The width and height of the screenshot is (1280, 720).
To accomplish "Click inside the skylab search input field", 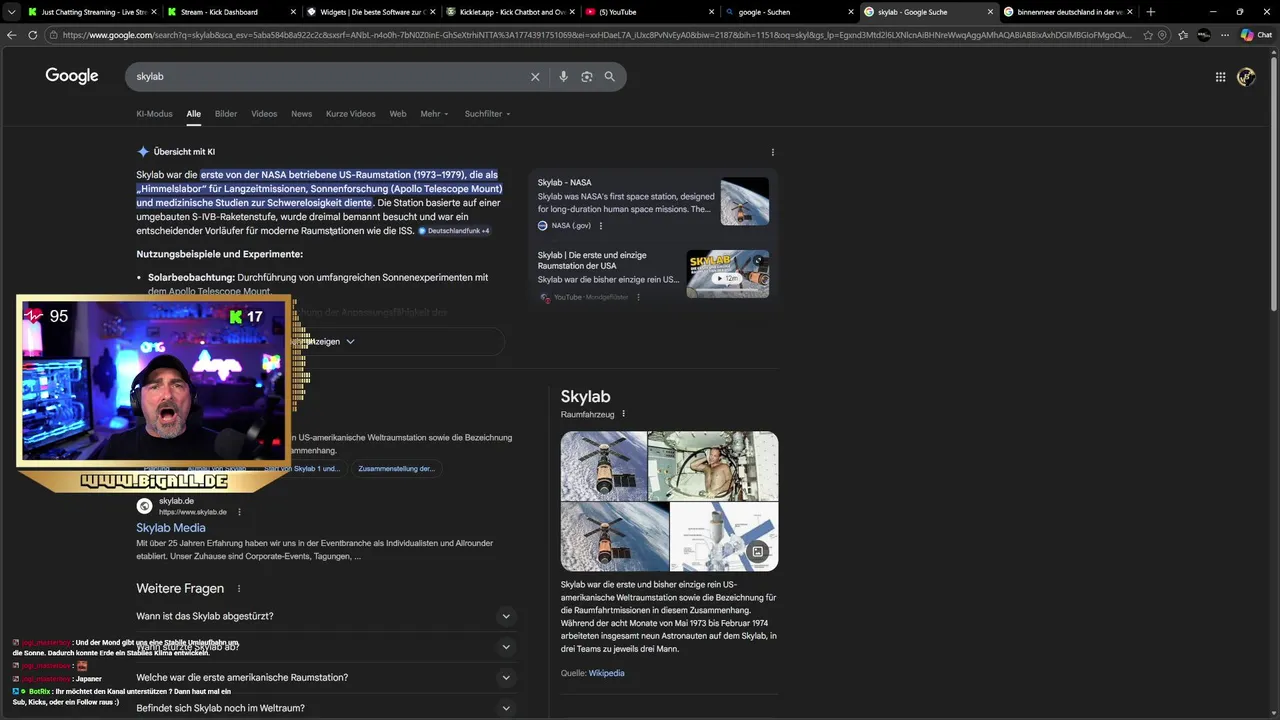I will [330, 77].
